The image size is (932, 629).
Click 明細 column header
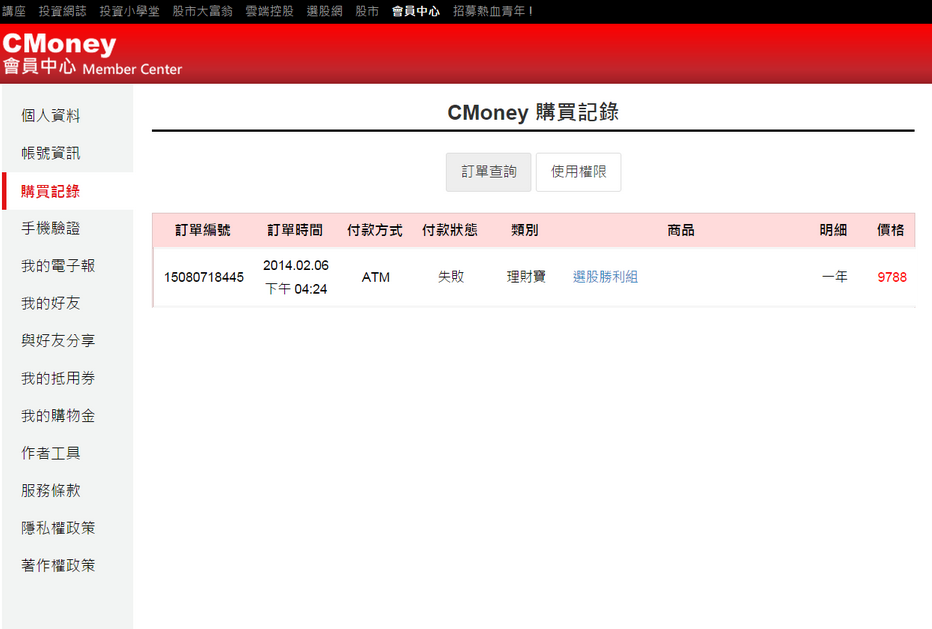[833, 230]
